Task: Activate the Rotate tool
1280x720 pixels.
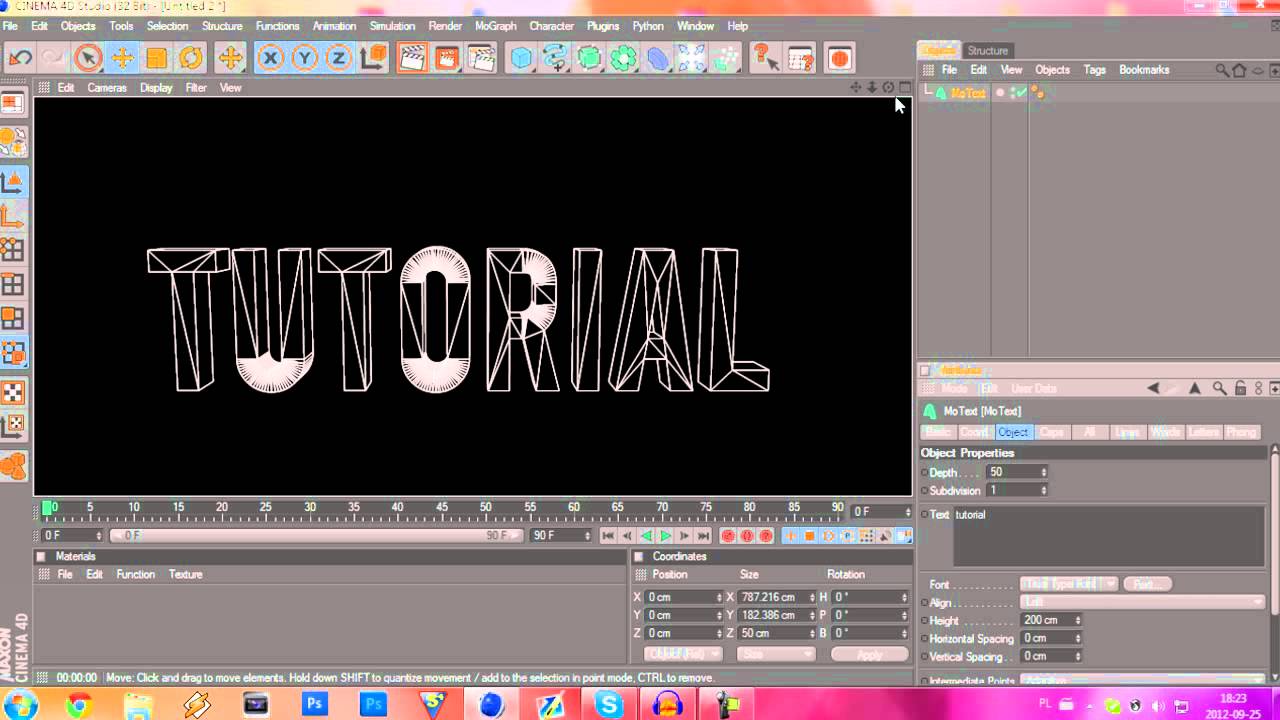Action: click(190, 58)
